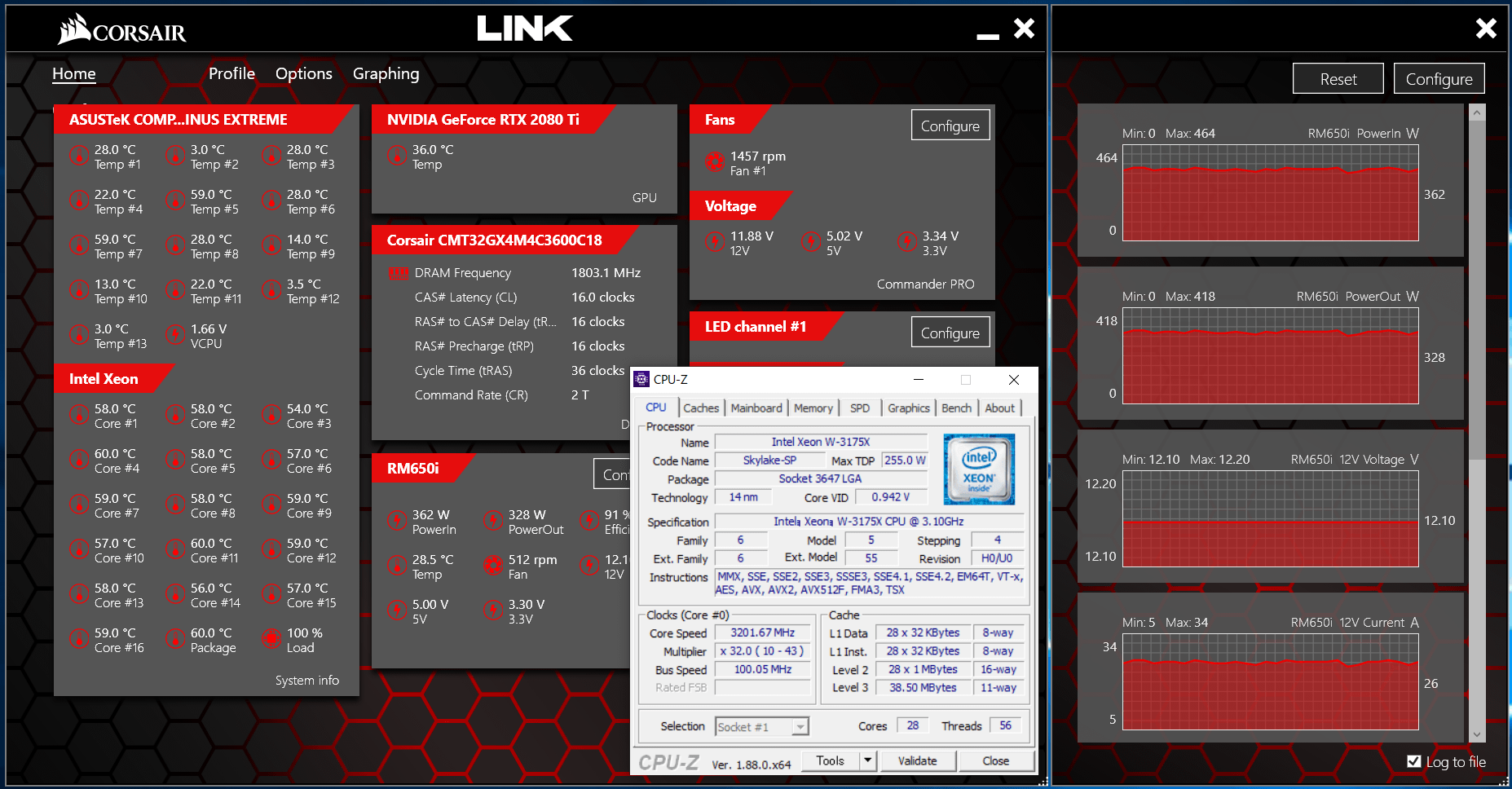Click the Temp #5 thermometer icon
Screen dimensions: 1512x789
tap(175, 200)
